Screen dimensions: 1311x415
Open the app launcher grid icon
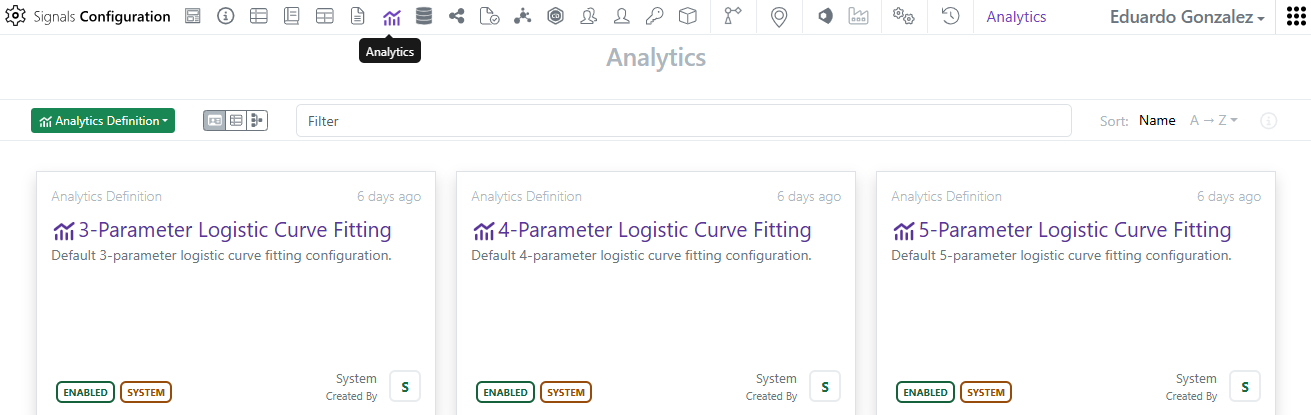point(1295,17)
